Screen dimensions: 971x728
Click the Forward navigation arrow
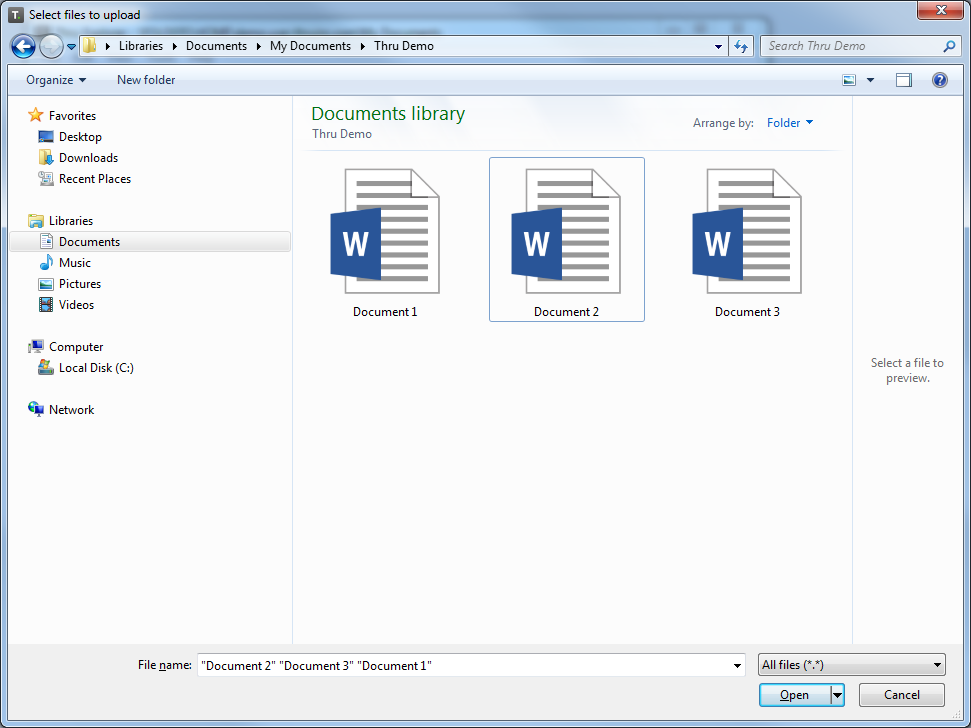pos(51,46)
